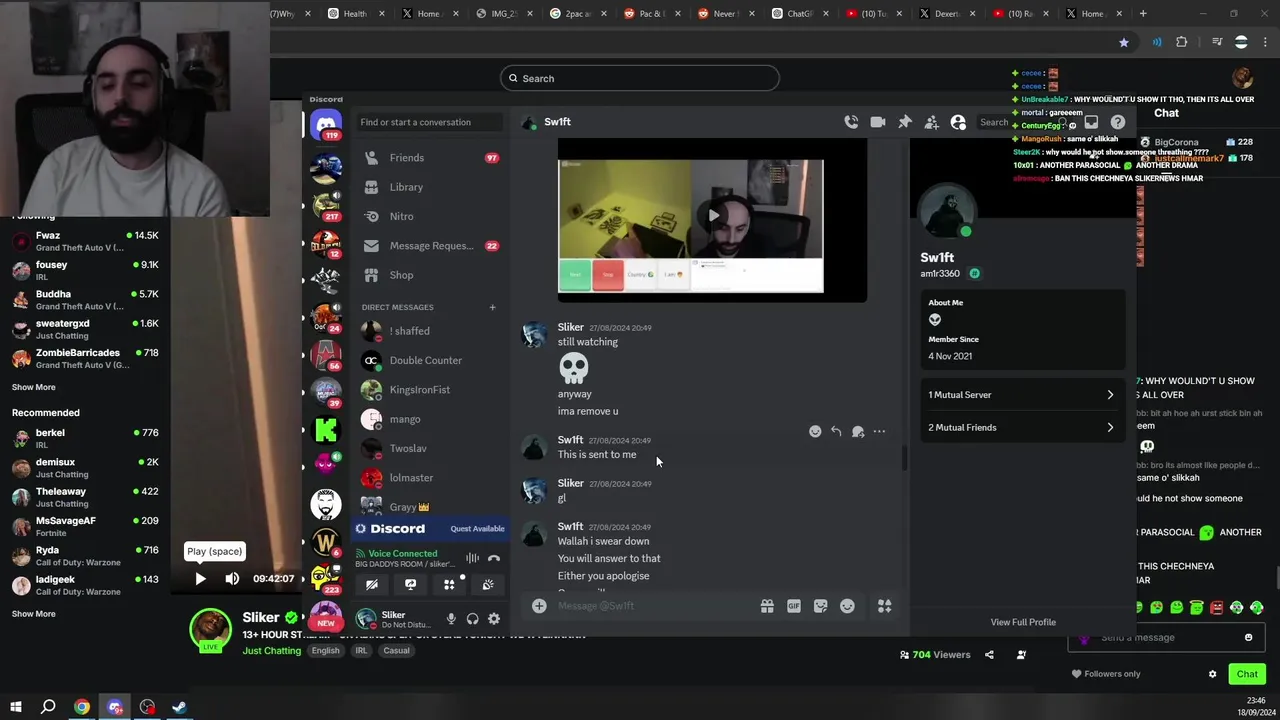1280x720 pixels.
Task: Expand the 2 Mutual Friends row
Action: click(x=1021, y=428)
